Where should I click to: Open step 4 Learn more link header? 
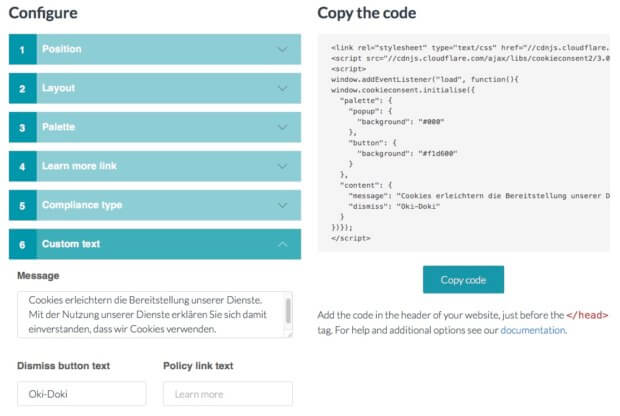point(155,166)
